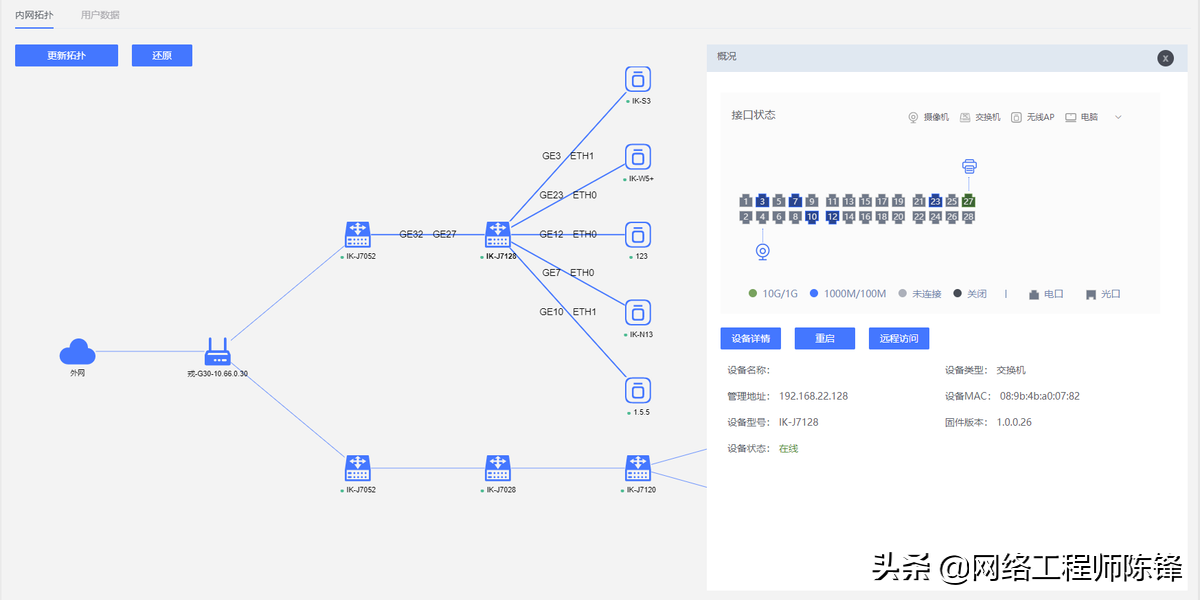Click the IK-N13 device node
Viewport: 1200px width, 600px height.
(x=637, y=312)
